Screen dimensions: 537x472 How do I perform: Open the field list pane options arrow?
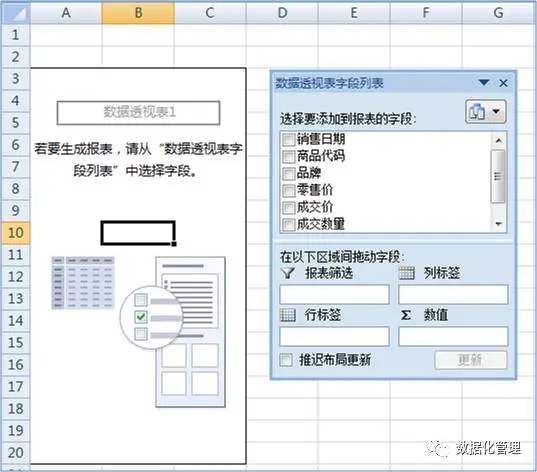(x=484, y=83)
